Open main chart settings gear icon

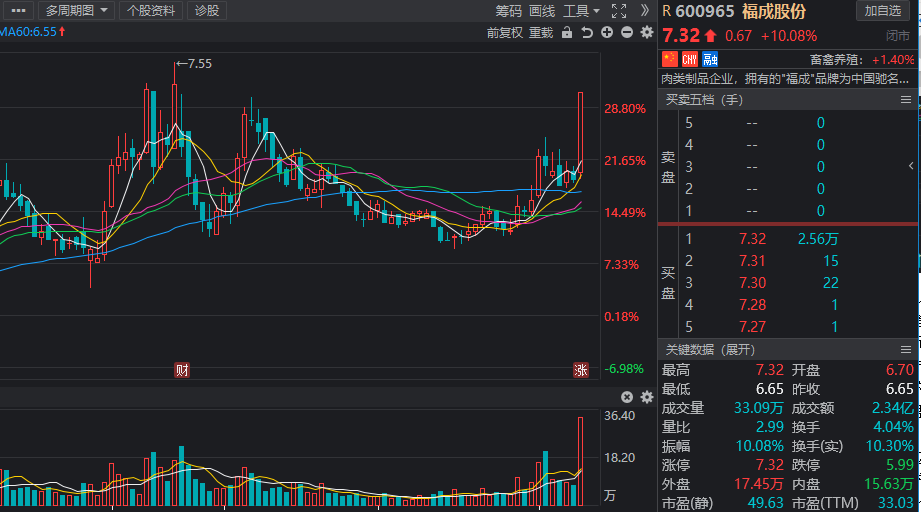tap(646, 32)
